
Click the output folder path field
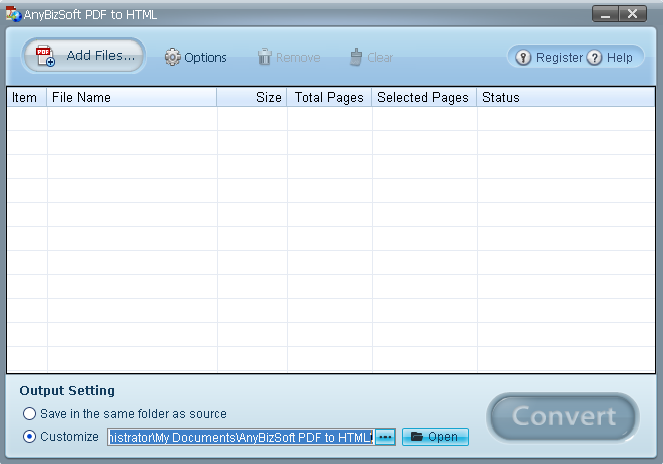click(x=241, y=437)
